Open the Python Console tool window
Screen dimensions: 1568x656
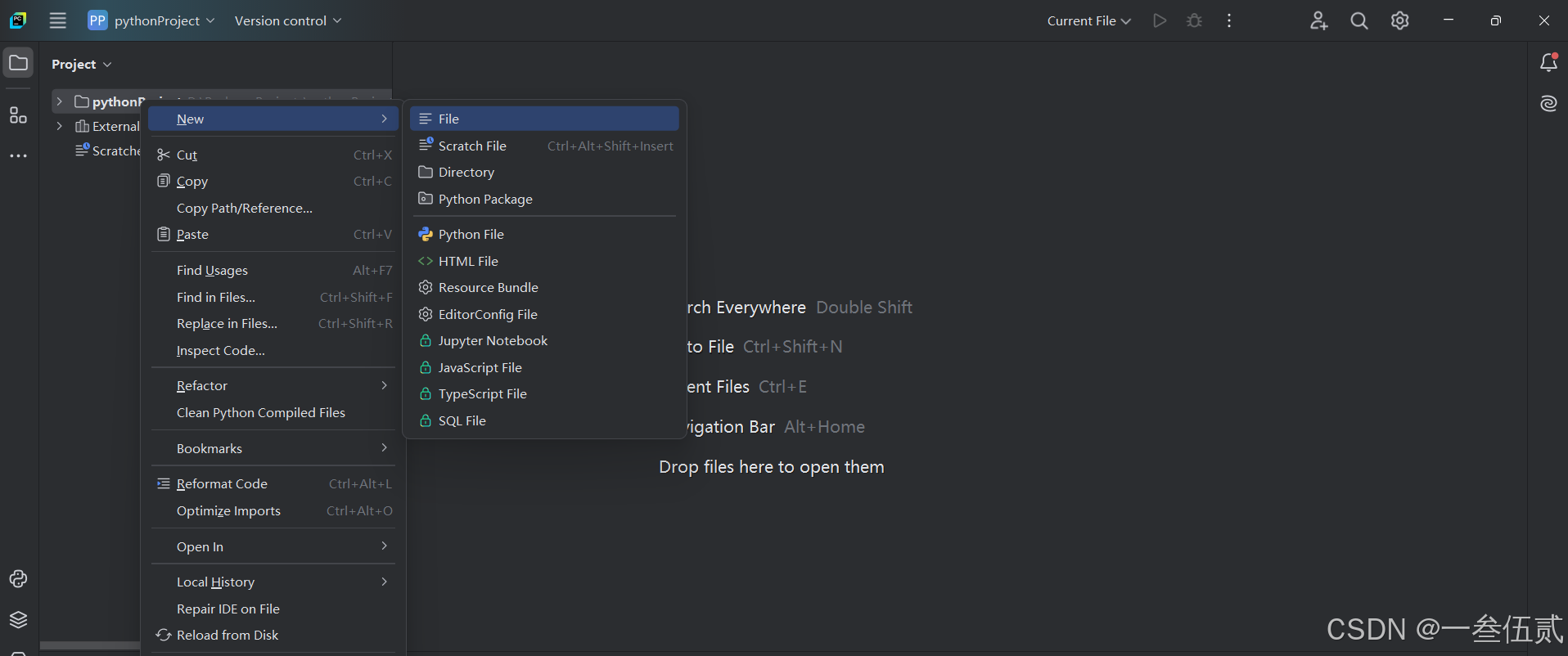pos(18,579)
